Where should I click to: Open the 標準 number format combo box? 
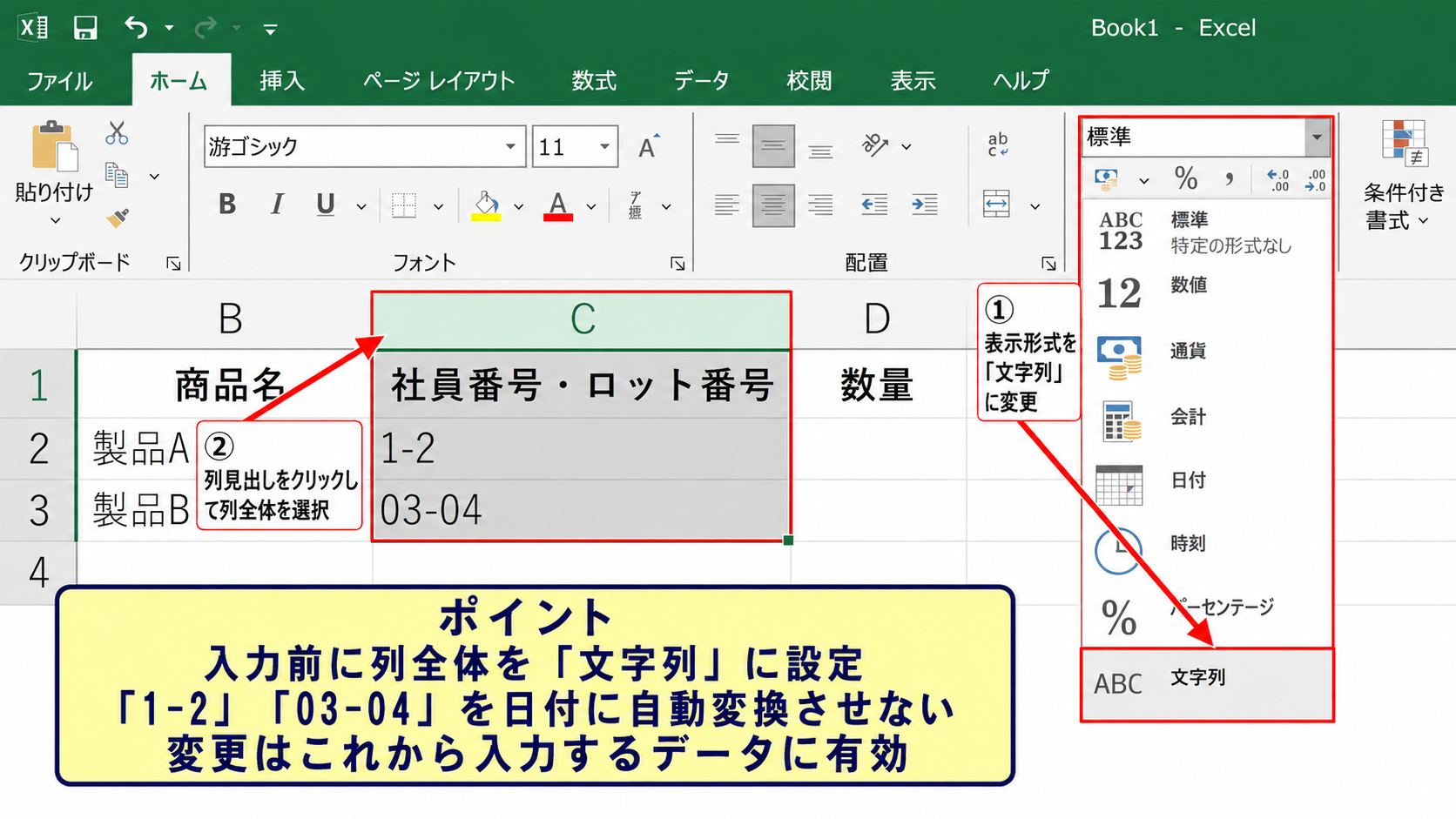pos(1205,137)
